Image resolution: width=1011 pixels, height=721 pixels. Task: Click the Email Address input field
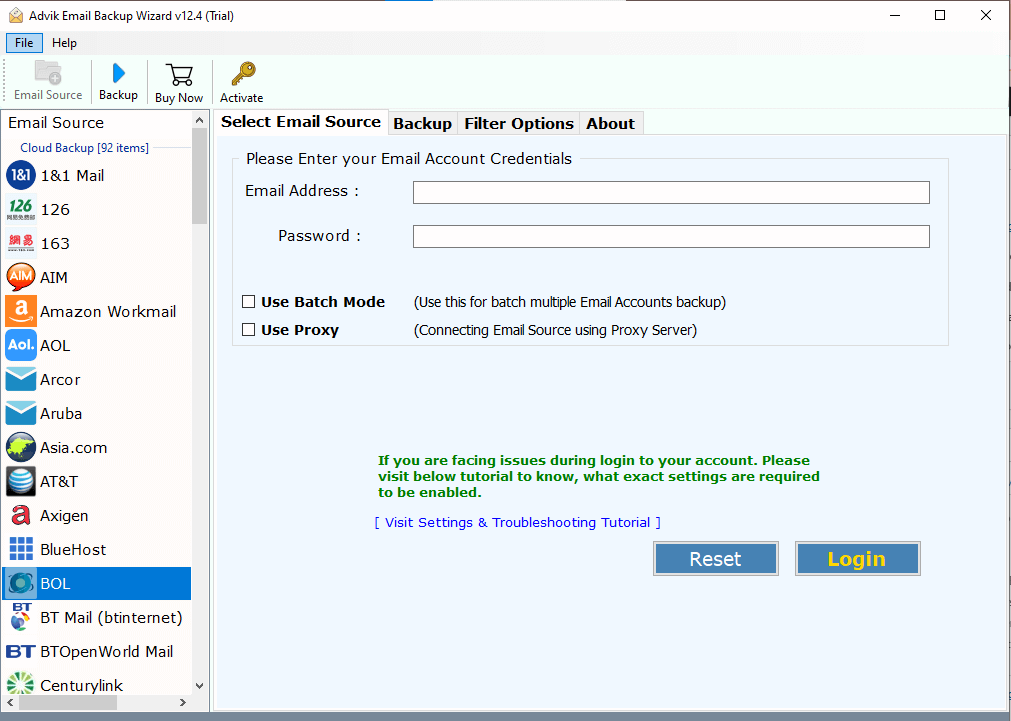point(671,192)
